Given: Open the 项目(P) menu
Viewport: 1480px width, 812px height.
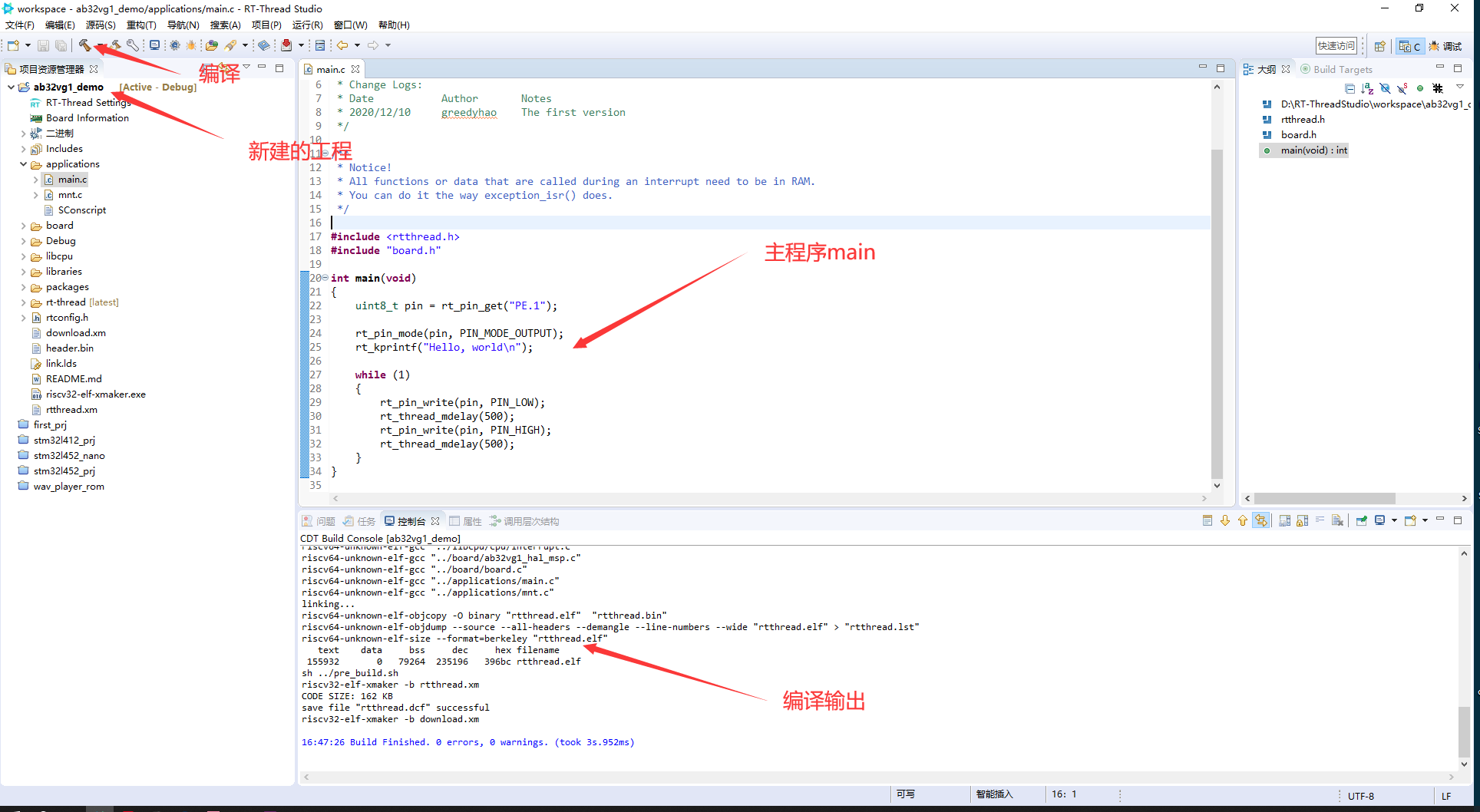Looking at the screenshot, I should coord(266,25).
